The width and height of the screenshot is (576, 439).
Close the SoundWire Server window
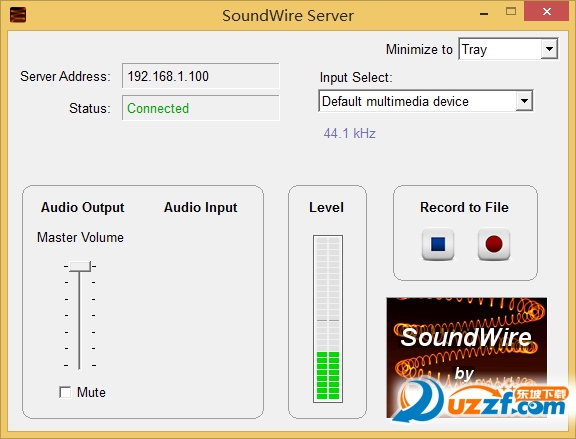(547, 12)
